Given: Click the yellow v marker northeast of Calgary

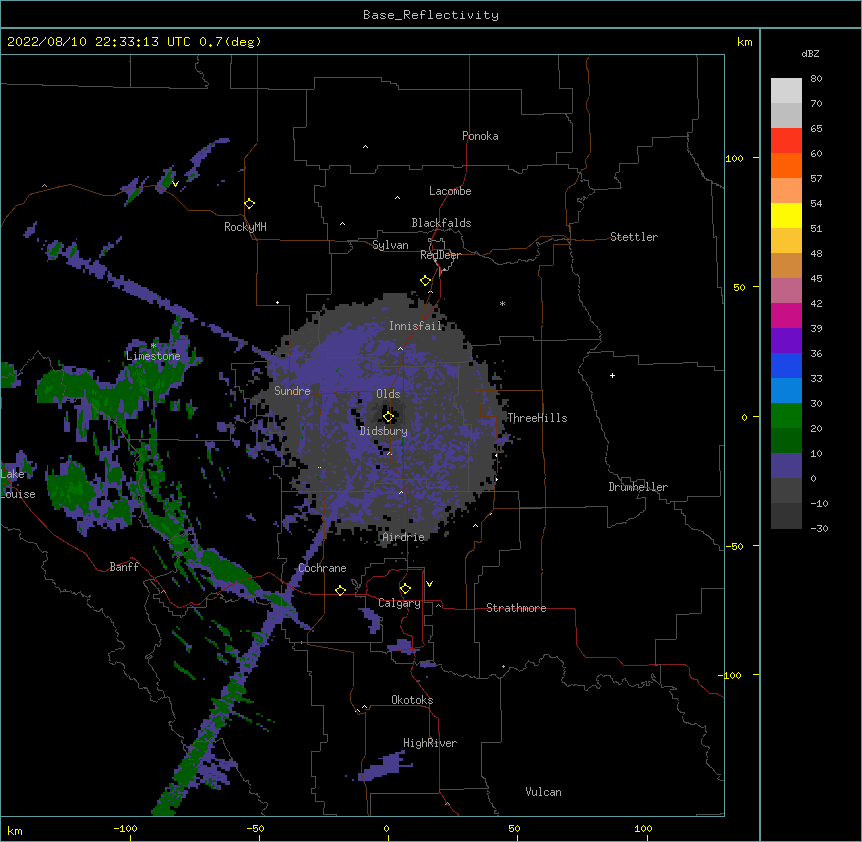Looking at the screenshot, I should 429,584.
